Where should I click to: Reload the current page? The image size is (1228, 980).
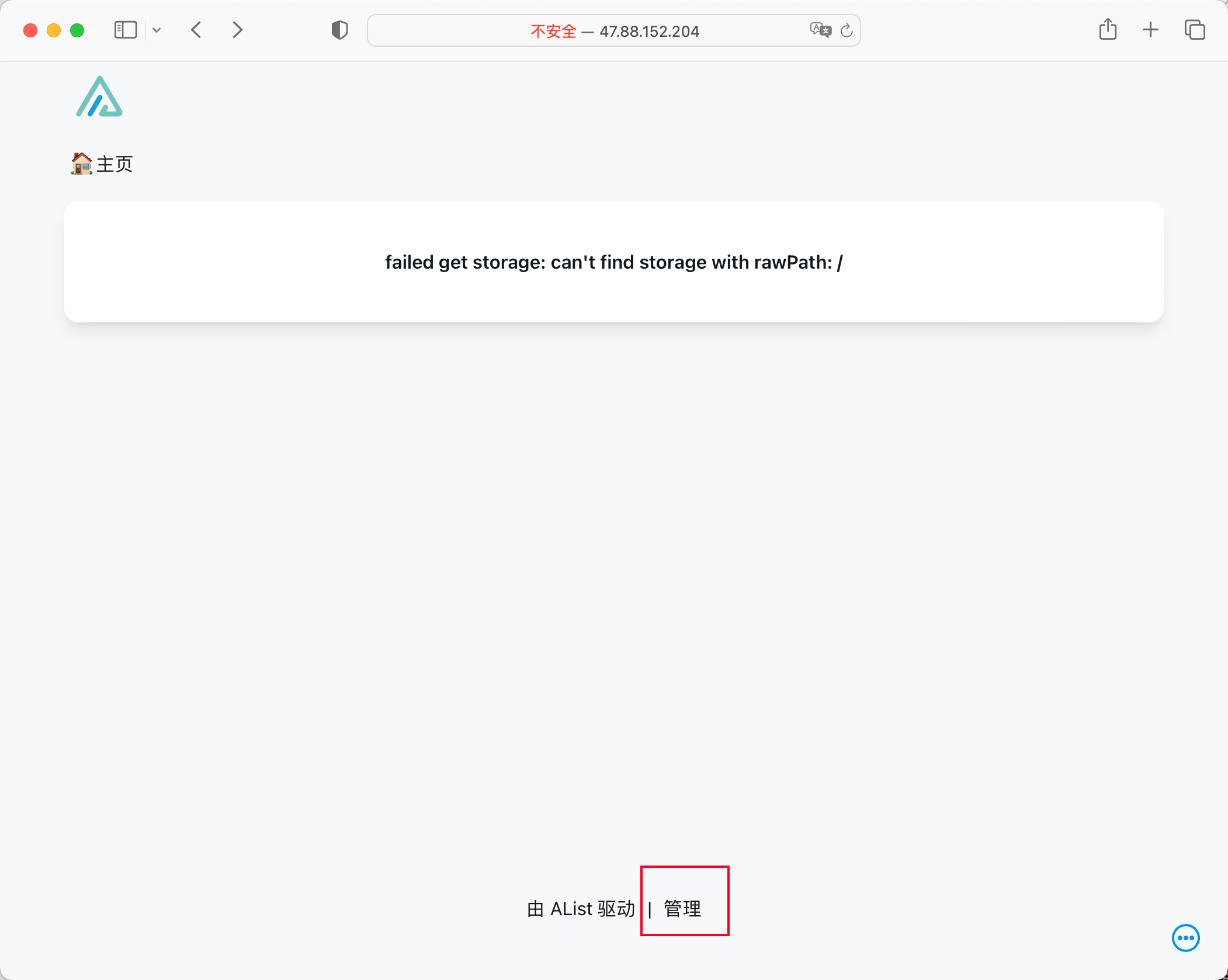(847, 30)
